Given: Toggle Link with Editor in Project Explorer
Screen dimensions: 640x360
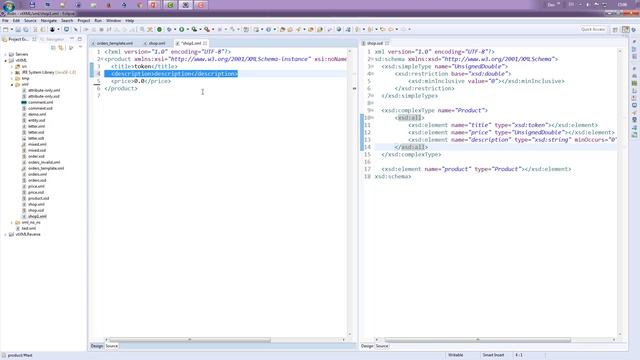Looking at the screenshot, I should pos(61,48).
